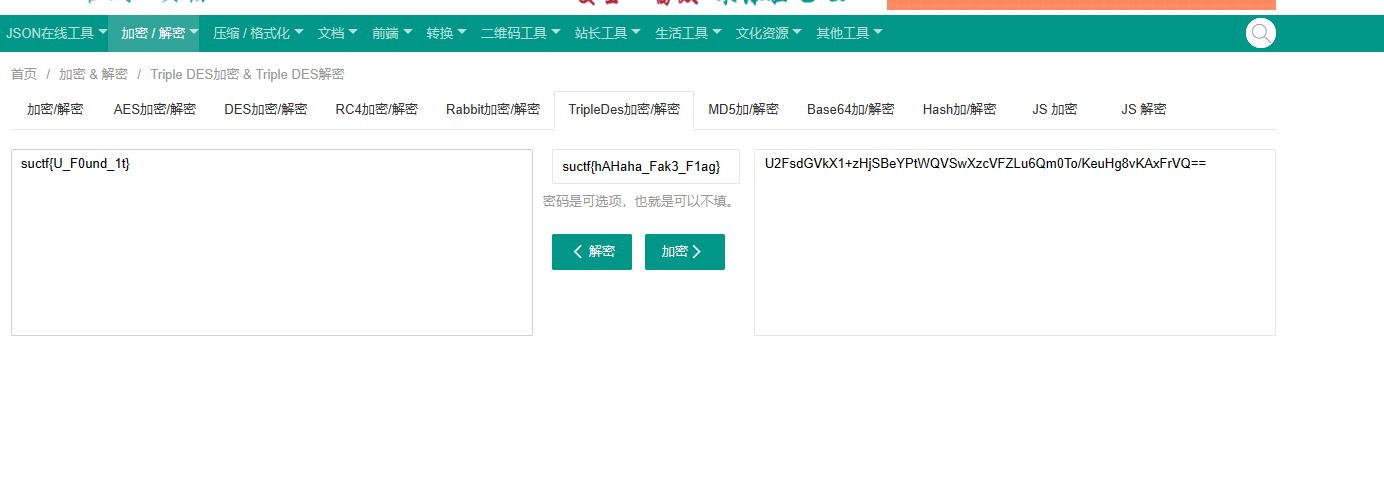
Task: Open the JS 解密 tab
Action: [1144, 110]
